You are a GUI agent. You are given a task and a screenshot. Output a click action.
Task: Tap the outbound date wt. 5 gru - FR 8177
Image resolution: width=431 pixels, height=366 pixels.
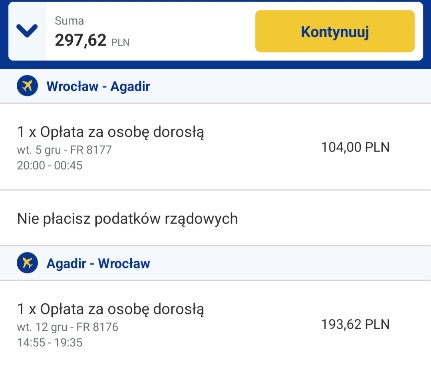[x=64, y=150]
